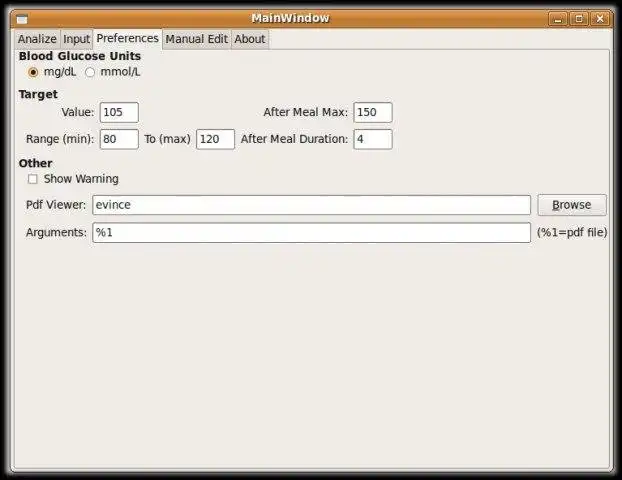Open the About tab
Viewport: 622px width, 480px height.
click(250, 39)
